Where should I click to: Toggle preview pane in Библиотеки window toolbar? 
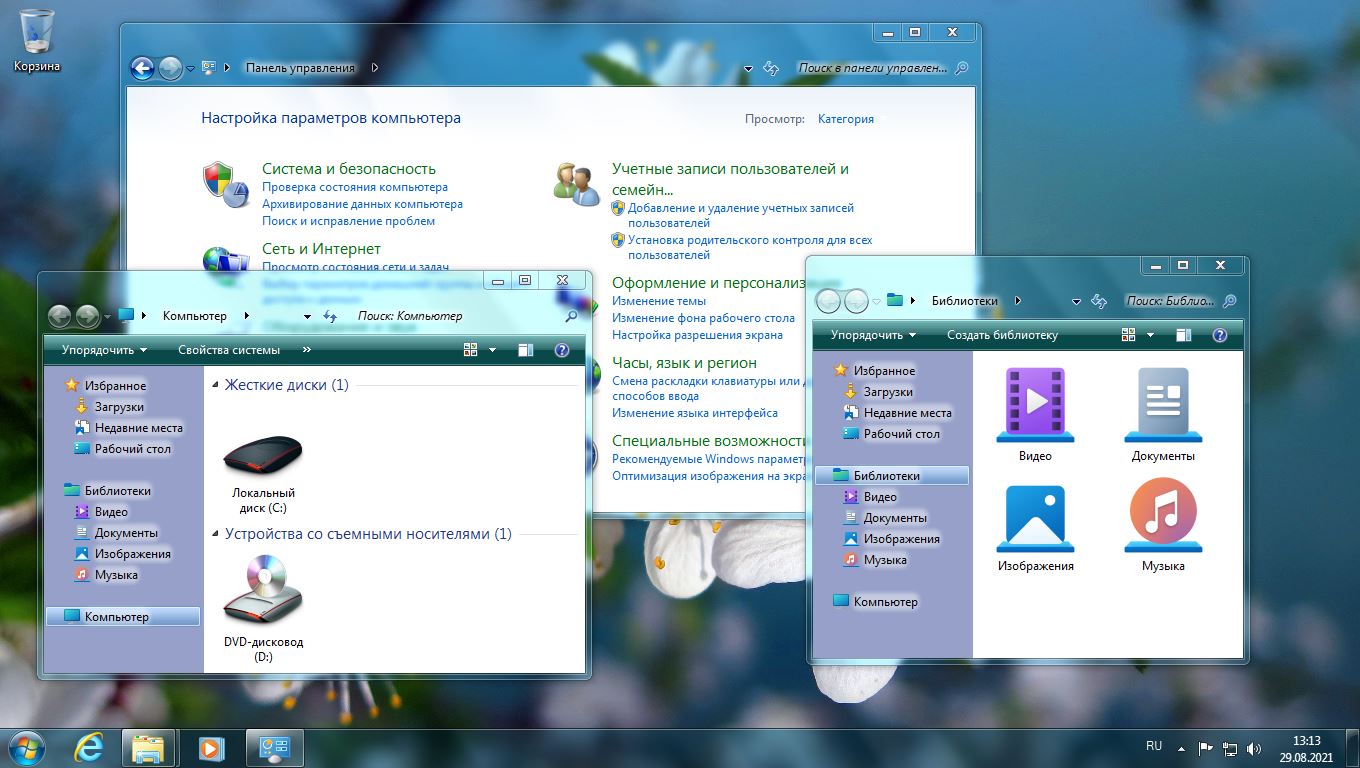coord(1185,335)
